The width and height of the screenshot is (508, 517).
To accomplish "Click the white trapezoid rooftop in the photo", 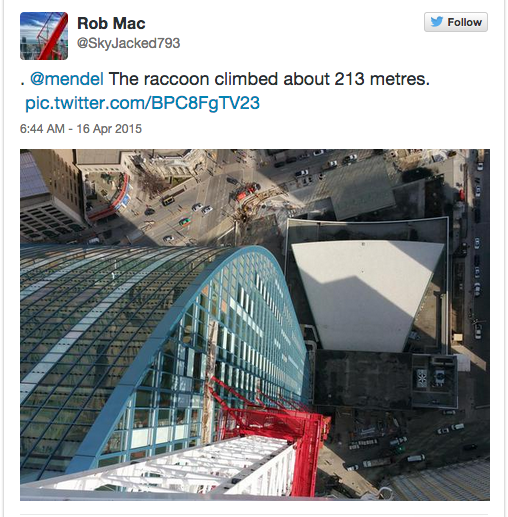I will pos(368,295).
